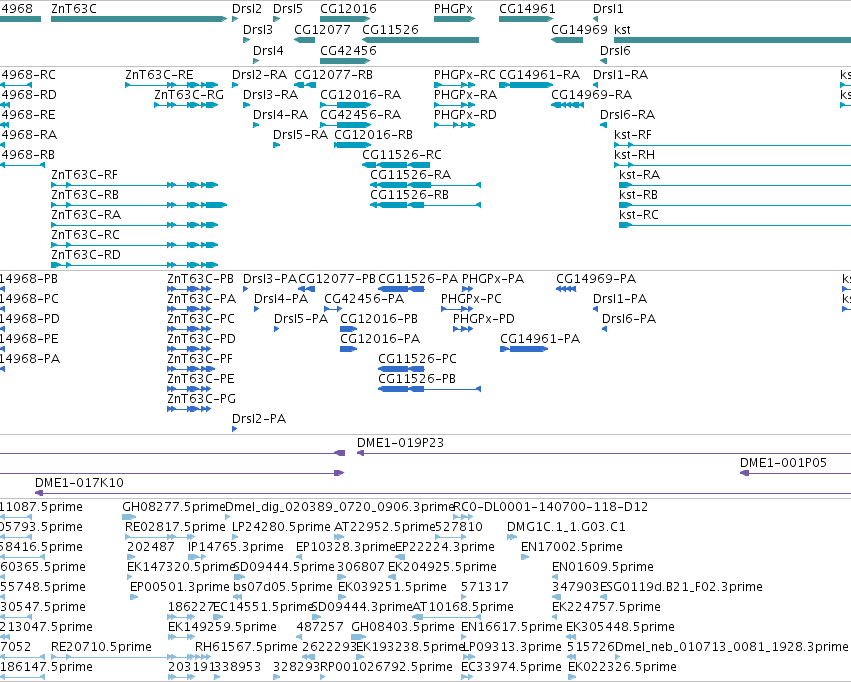Select protein ZnT63C-PB
The height and width of the screenshot is (682, 851).
click(x=200, y=278)
